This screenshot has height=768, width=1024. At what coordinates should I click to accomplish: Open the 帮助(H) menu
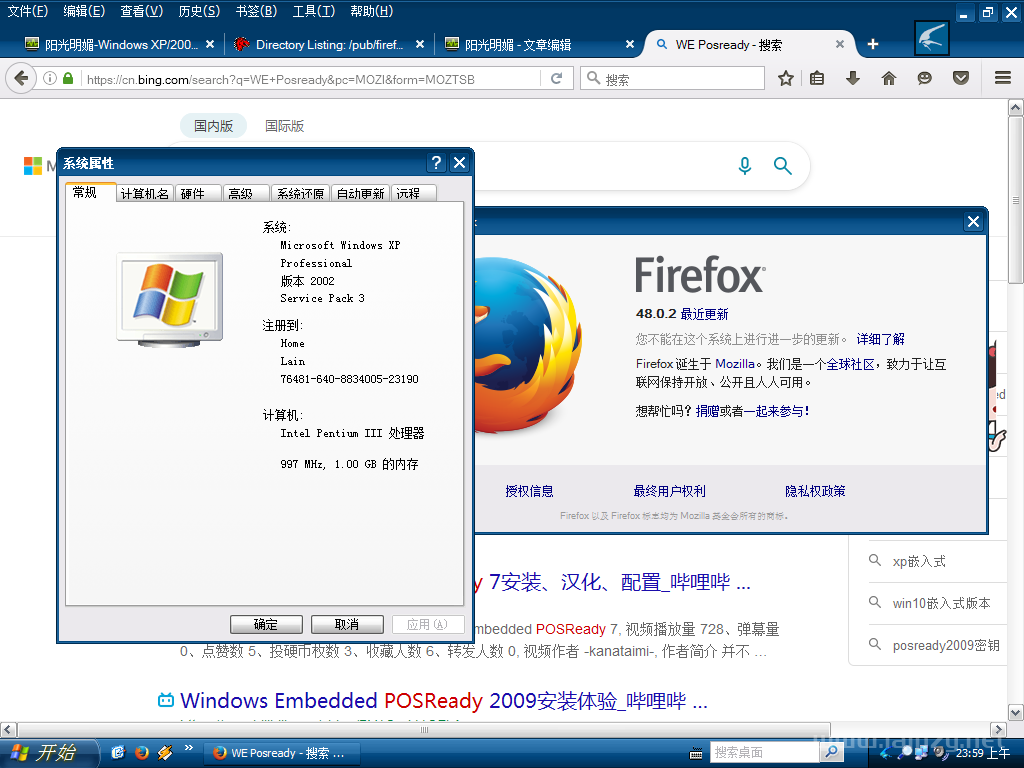tap(372, 11)
